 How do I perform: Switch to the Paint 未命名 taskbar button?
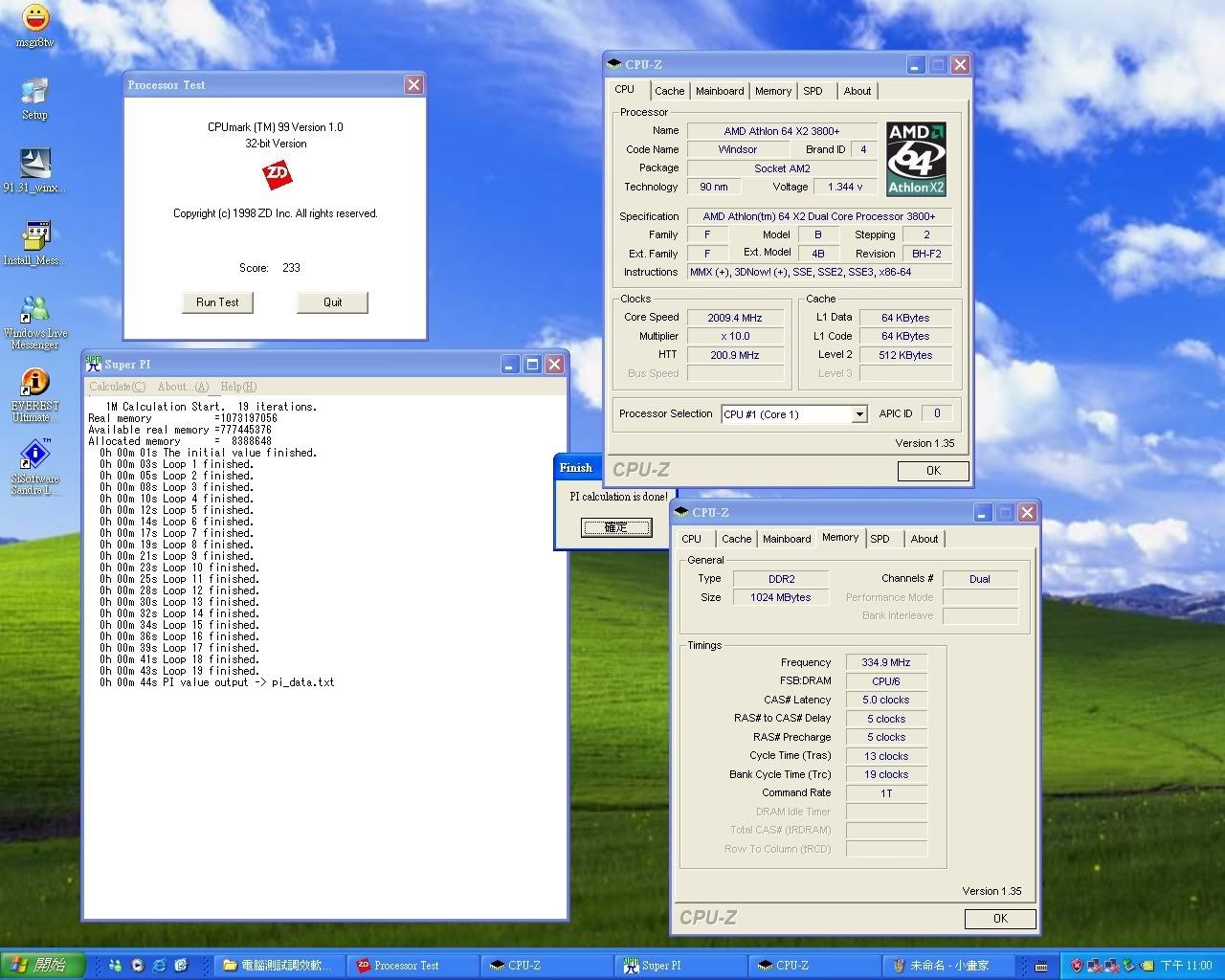pos(948,966)
